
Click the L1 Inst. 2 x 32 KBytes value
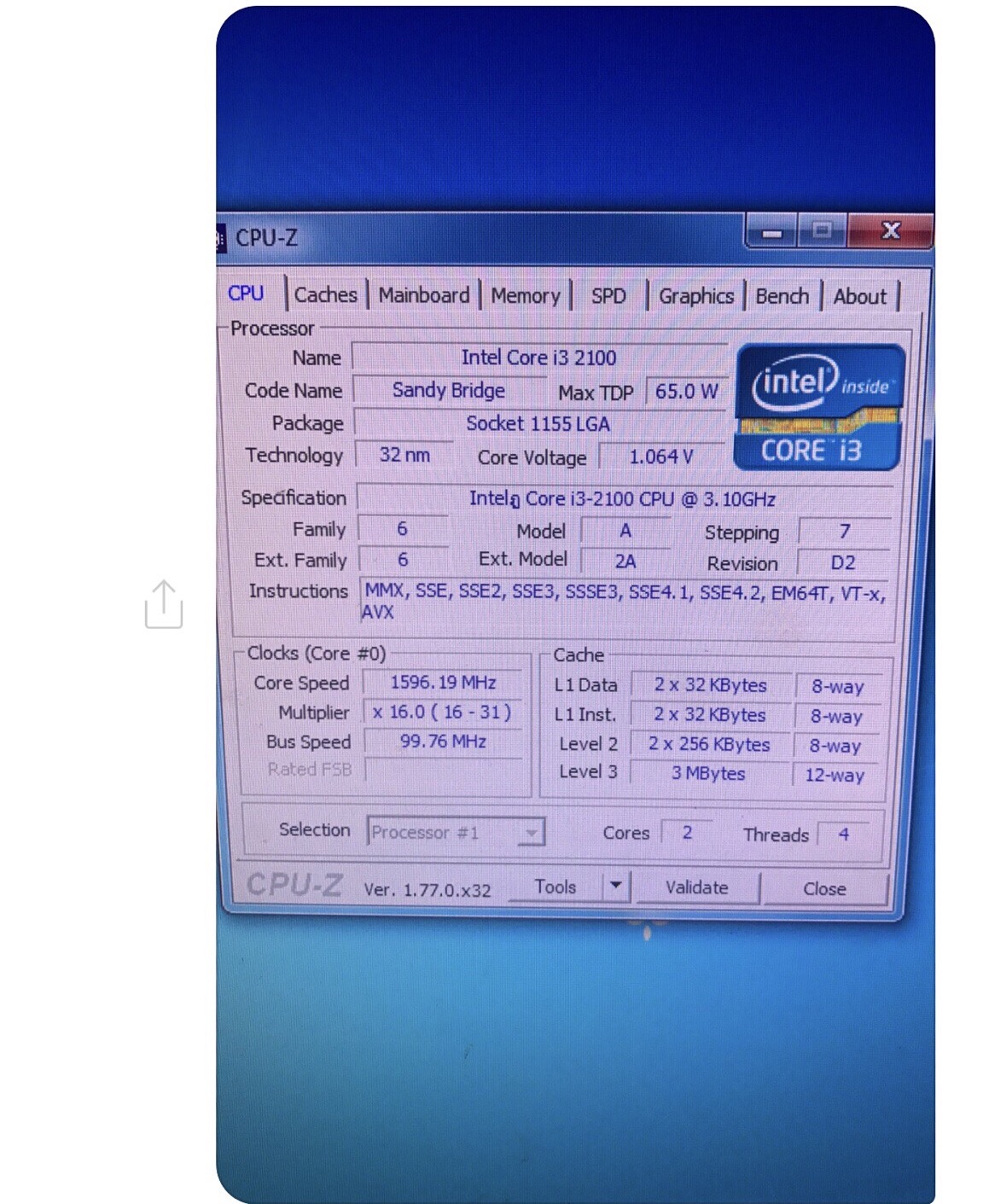[710, 715]
